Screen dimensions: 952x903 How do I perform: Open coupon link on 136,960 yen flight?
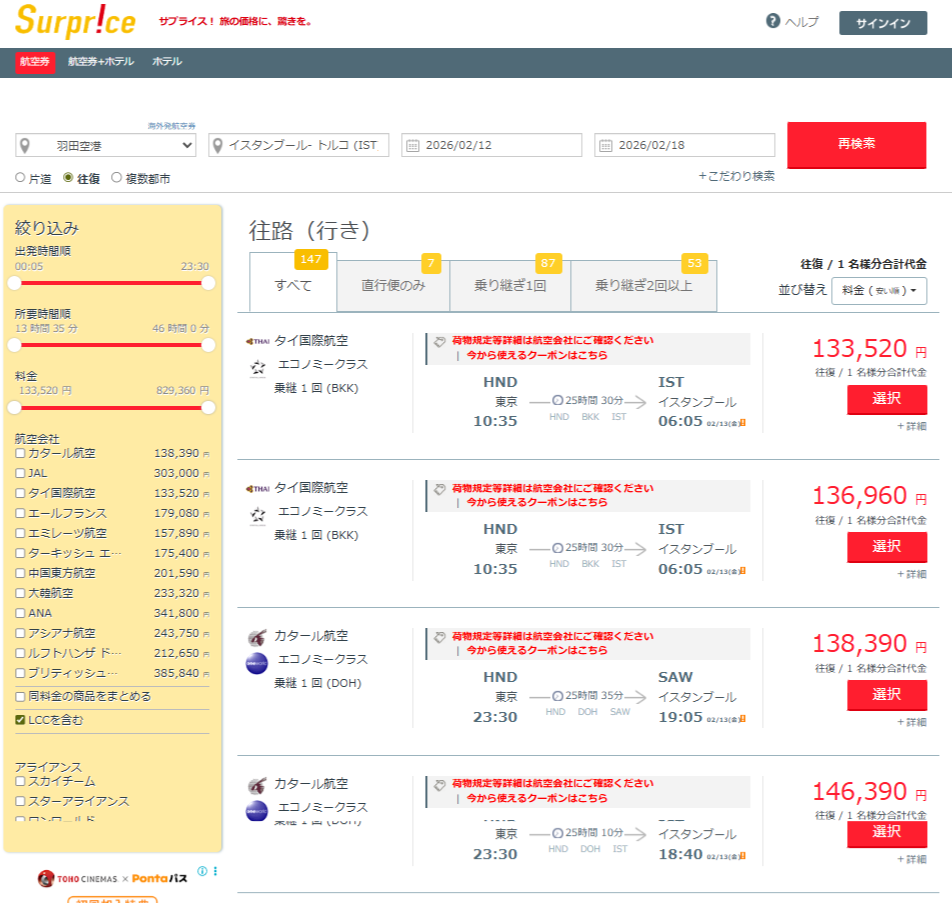[537, 503]
